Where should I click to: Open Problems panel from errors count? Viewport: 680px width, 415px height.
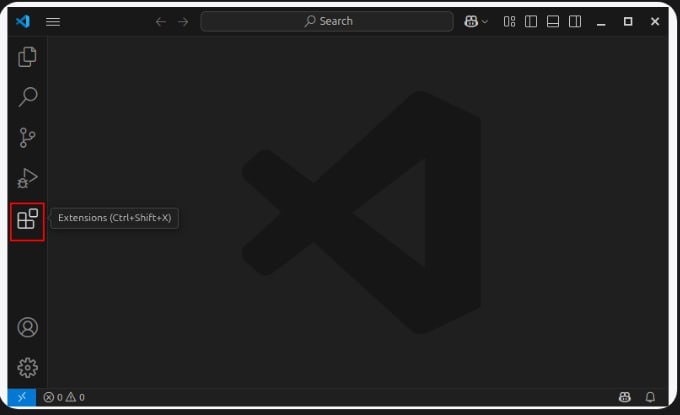(x=53, y=397)
